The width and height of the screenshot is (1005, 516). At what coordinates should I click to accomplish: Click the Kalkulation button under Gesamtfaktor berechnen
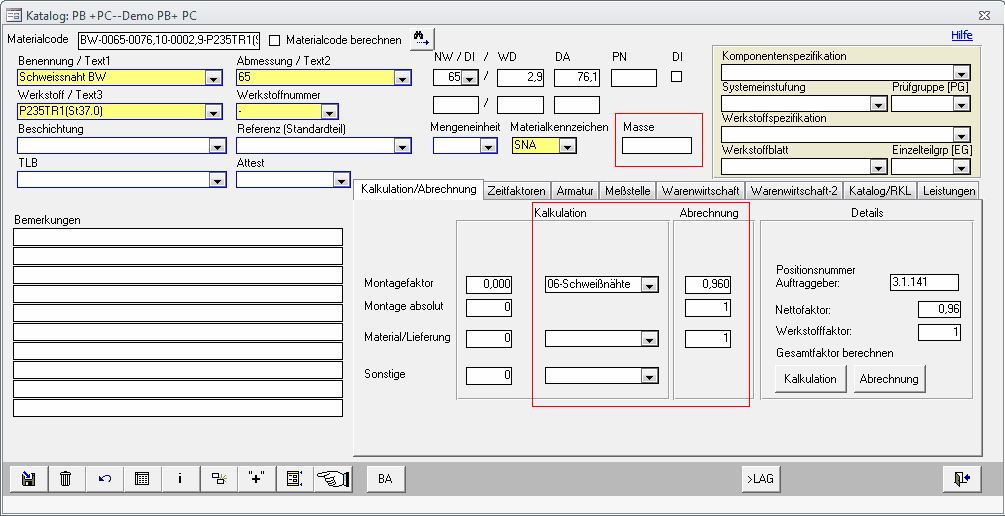click(x=810, y=379)
